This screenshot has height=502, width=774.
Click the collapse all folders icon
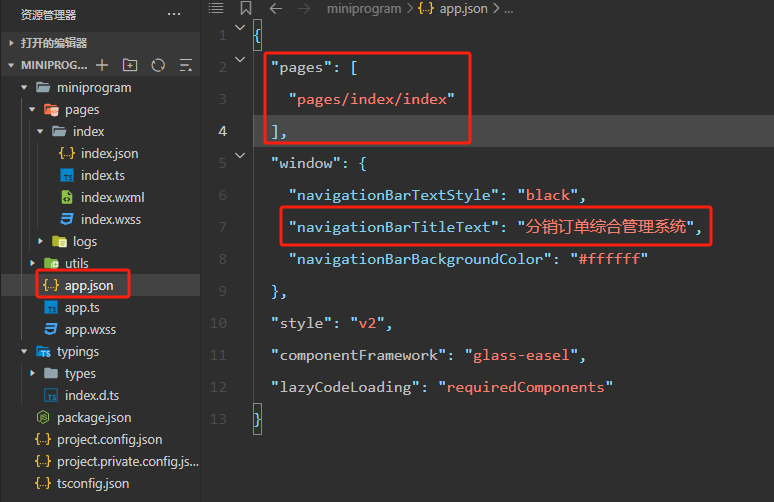(186, 65)
